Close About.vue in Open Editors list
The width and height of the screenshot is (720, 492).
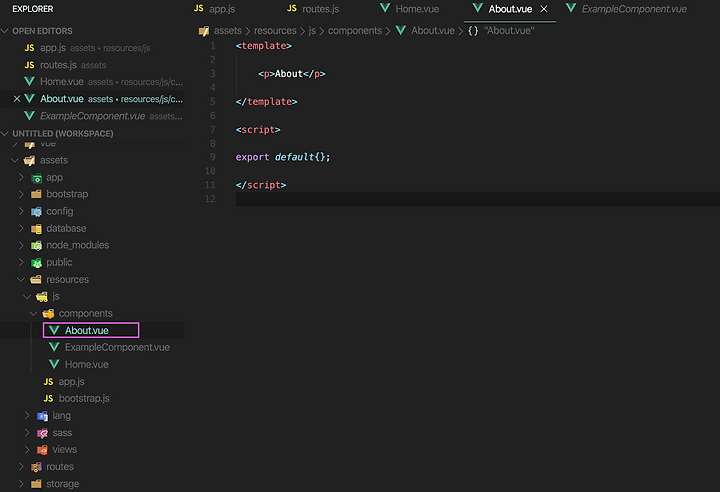pos(17,99)
